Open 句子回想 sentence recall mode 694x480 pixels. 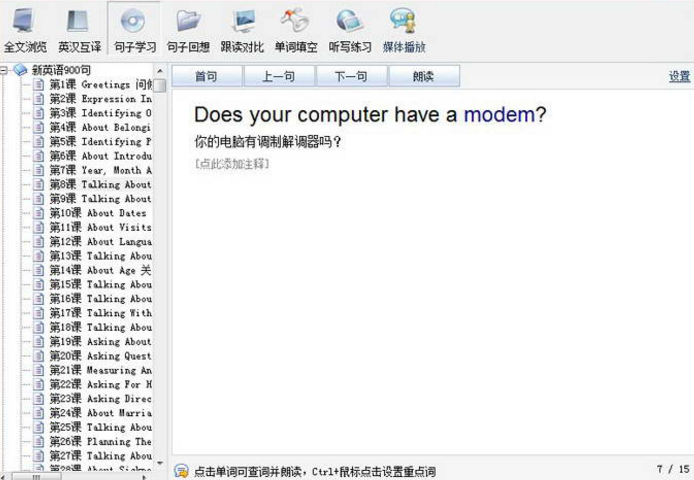(187, 30)
